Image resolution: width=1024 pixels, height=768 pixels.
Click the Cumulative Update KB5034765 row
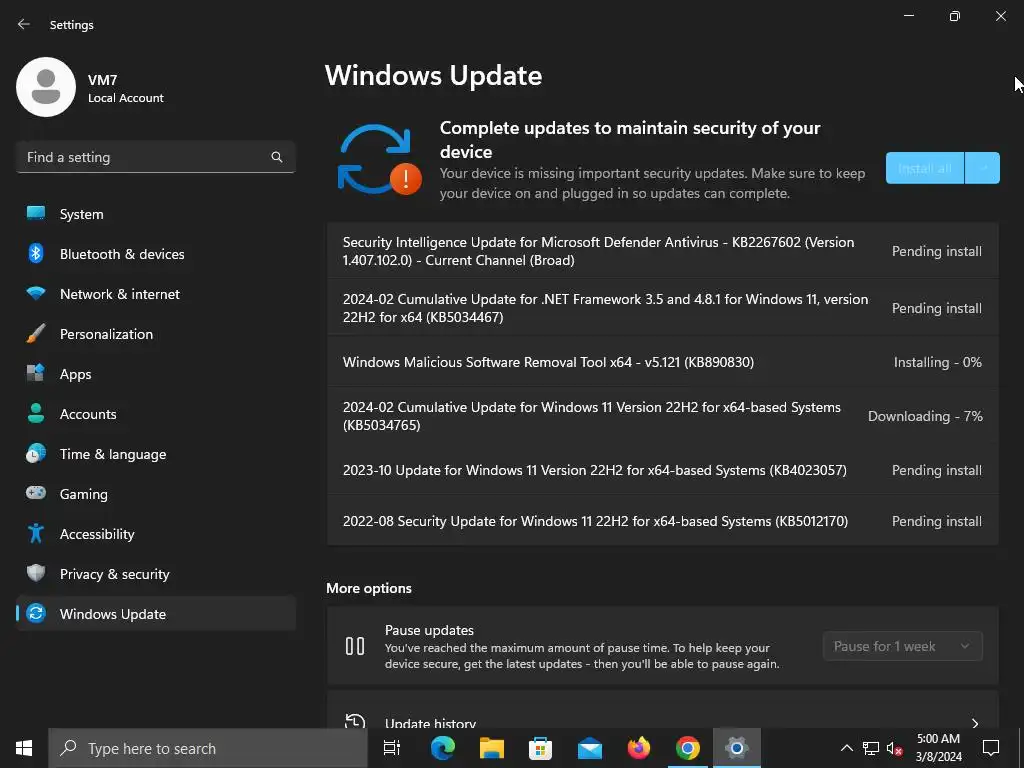[x=663, y=416]
